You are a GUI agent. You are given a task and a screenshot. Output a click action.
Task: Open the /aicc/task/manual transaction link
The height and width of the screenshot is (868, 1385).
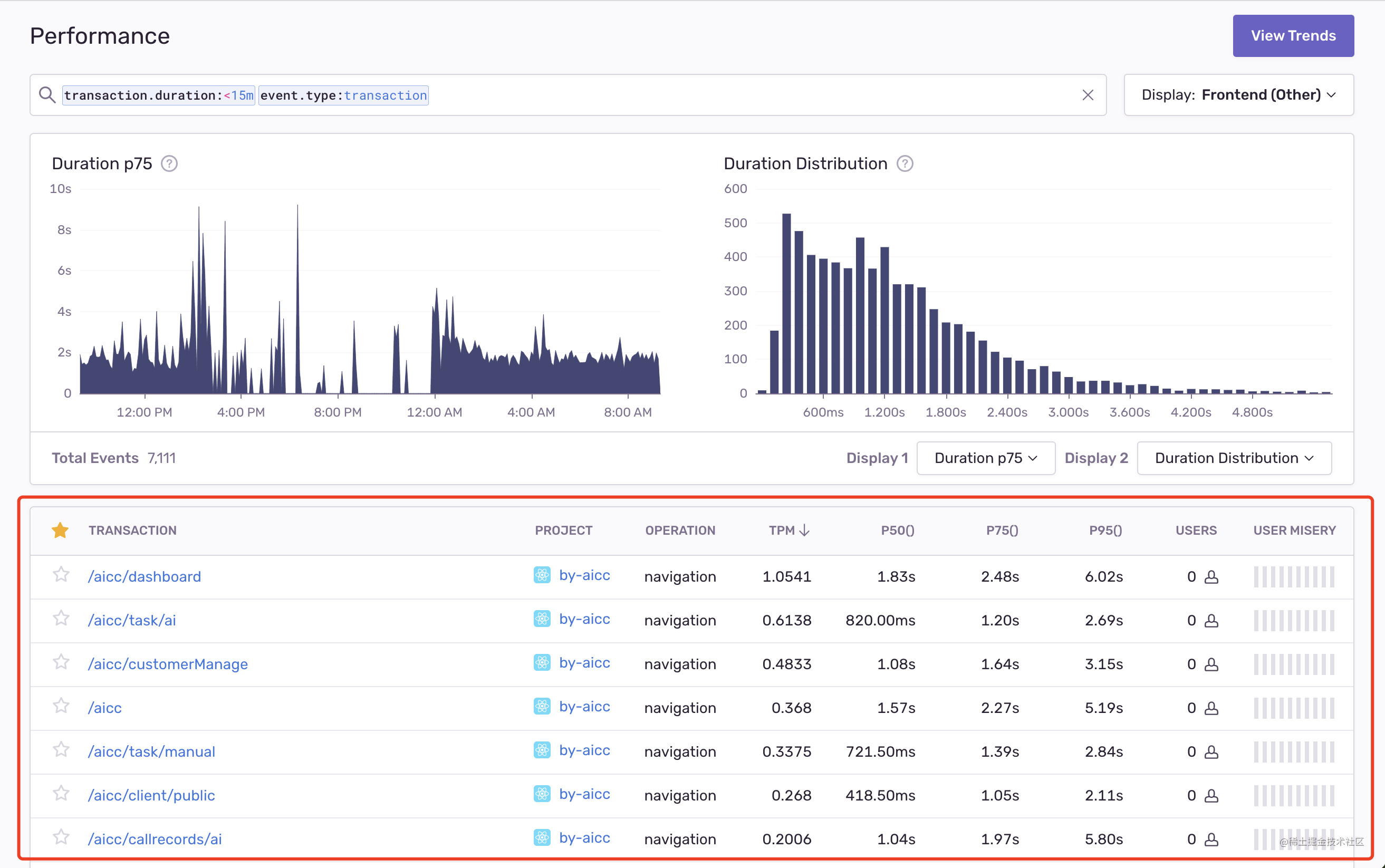tap(151, 751)
